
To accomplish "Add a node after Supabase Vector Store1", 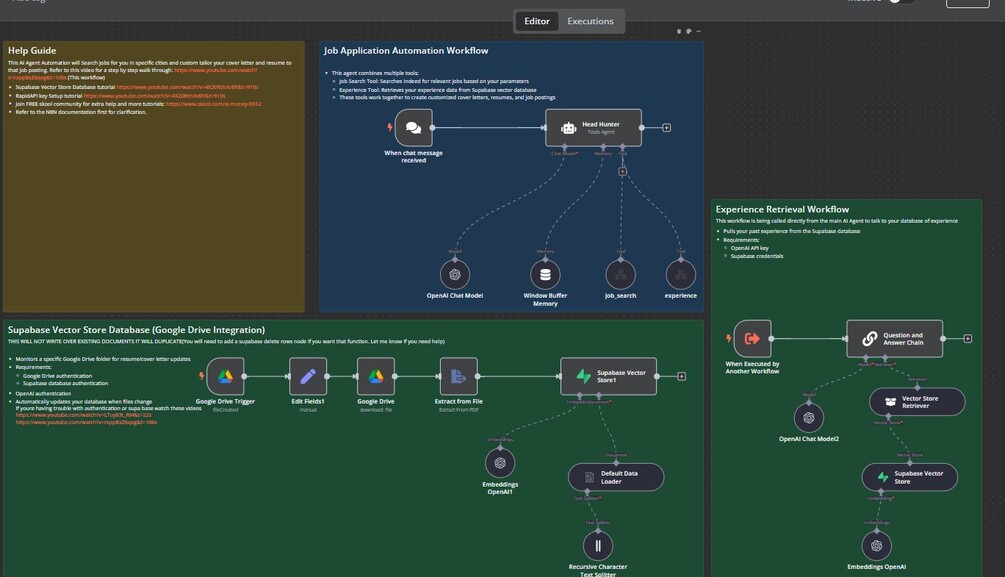I will [681, 376].
